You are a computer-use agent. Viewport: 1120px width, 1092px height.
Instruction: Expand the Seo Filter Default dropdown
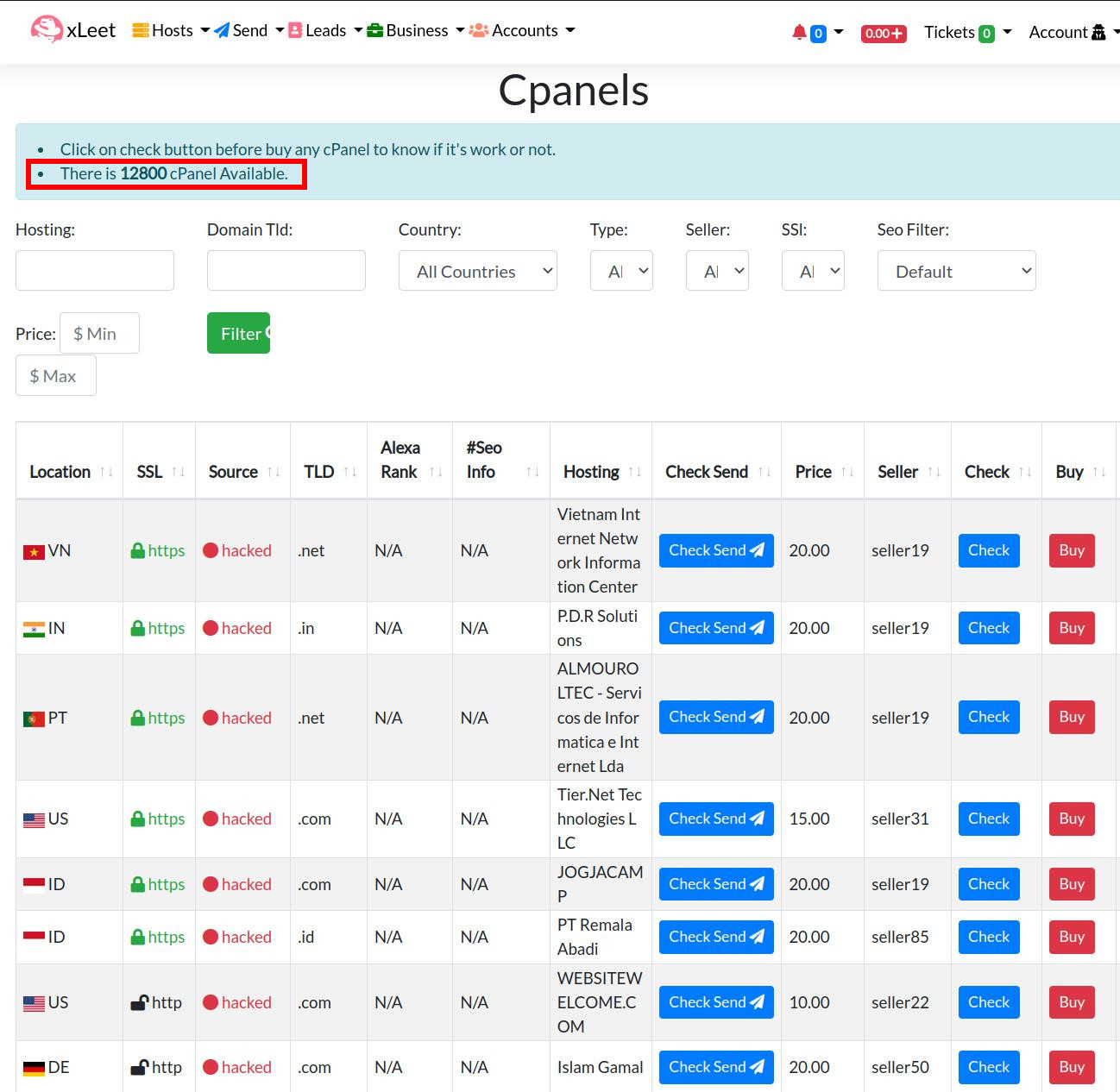tap(957, 270)
